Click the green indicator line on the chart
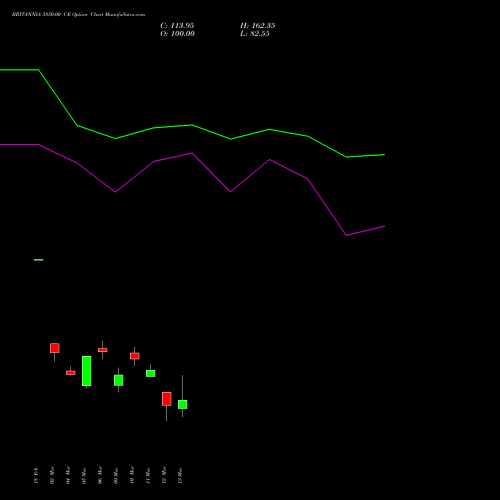The height and width of the screenshot is (500, 500). click(192, 125)
